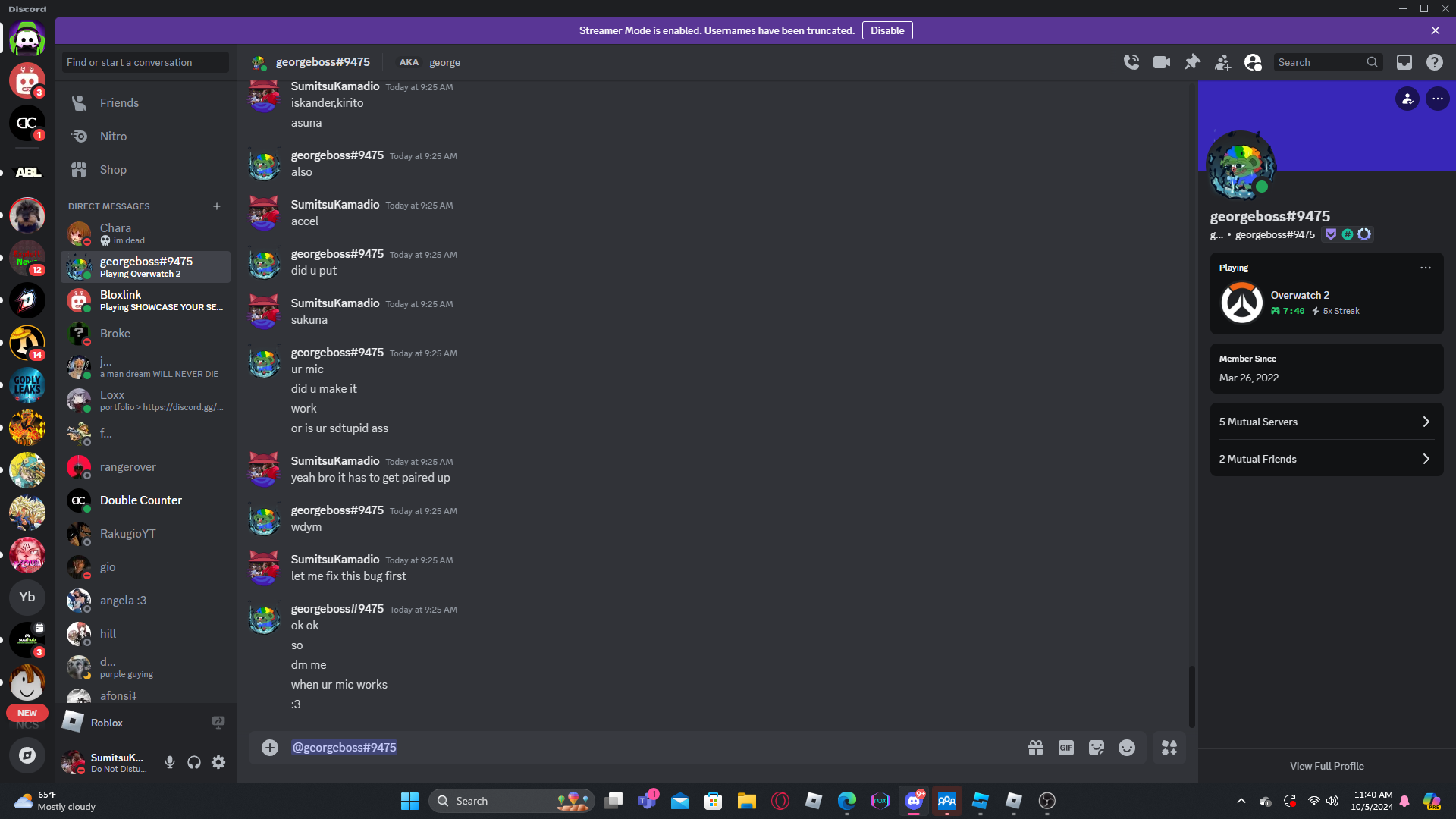This screenshot has height=819, width=1456.
Task: Start a voice call with georgeboss
Action: pos(1131,62)
